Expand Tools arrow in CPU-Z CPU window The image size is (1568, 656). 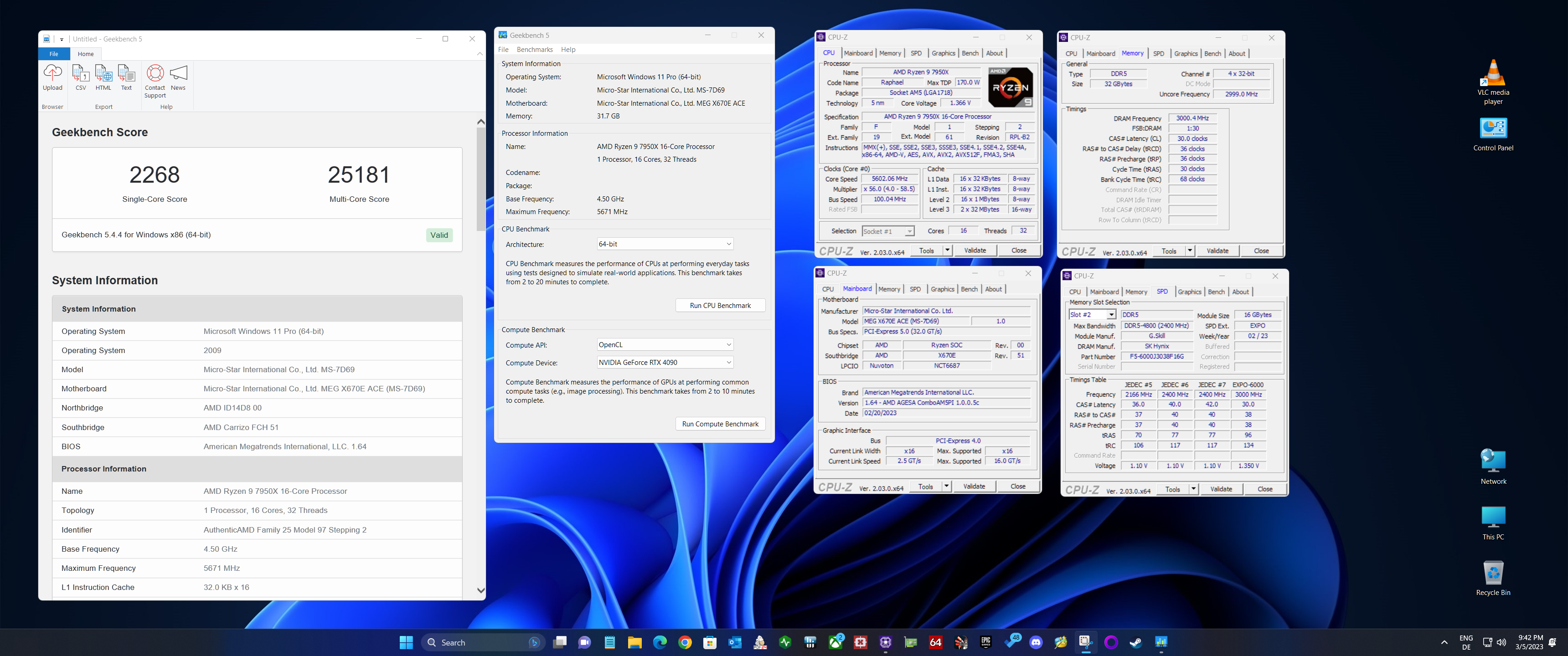[x=947, y=250]
